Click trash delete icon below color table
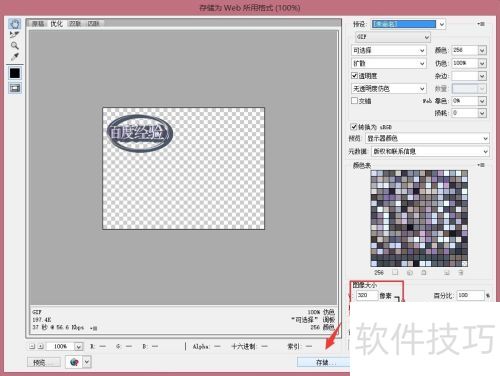This screenshot has height=376, width=500. click(461, 273)
